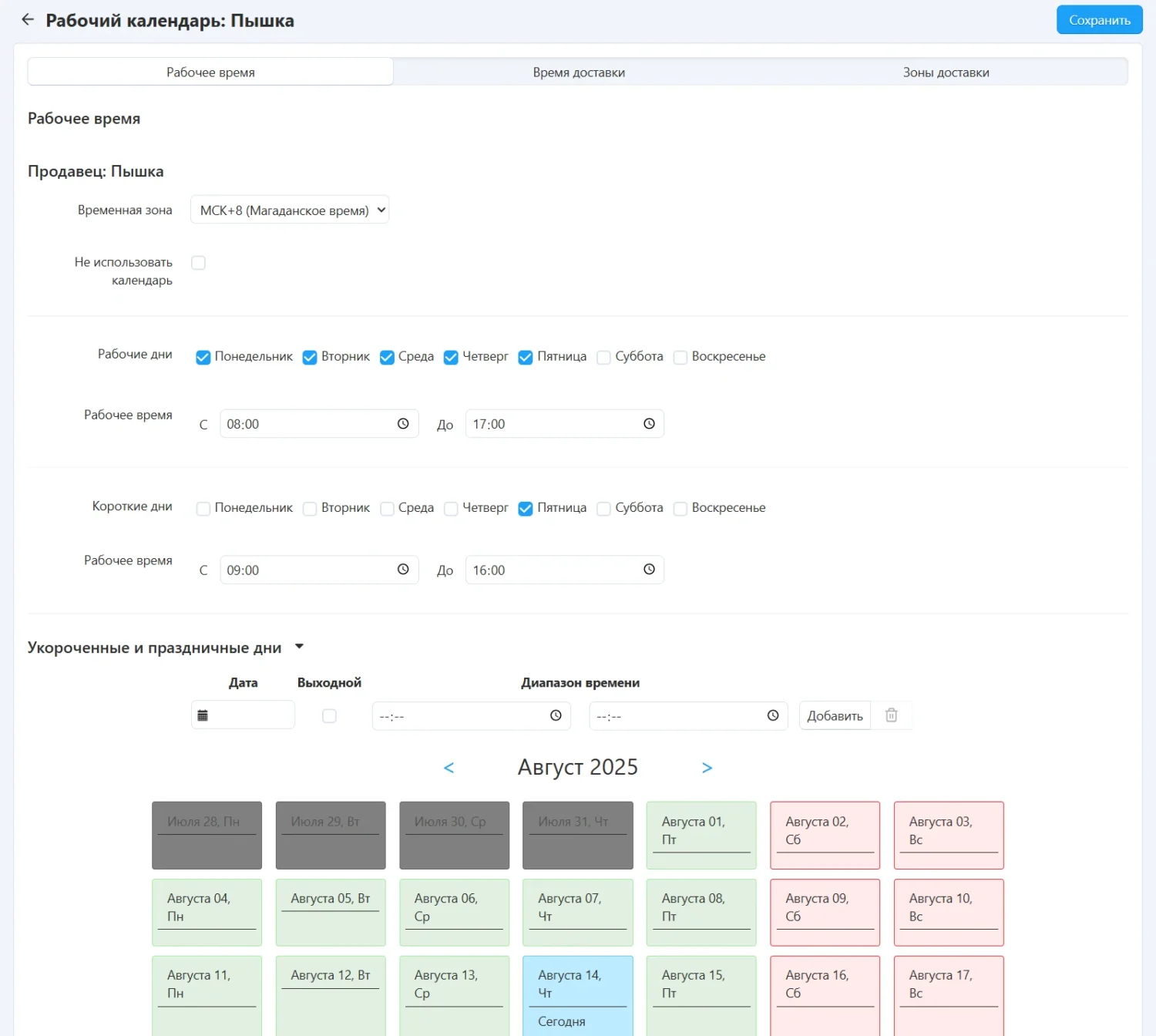The height and width of the screenshot is (1036, 1156).
Task: Open the Зоны доставки tab
Action: (x=946, y=72)
